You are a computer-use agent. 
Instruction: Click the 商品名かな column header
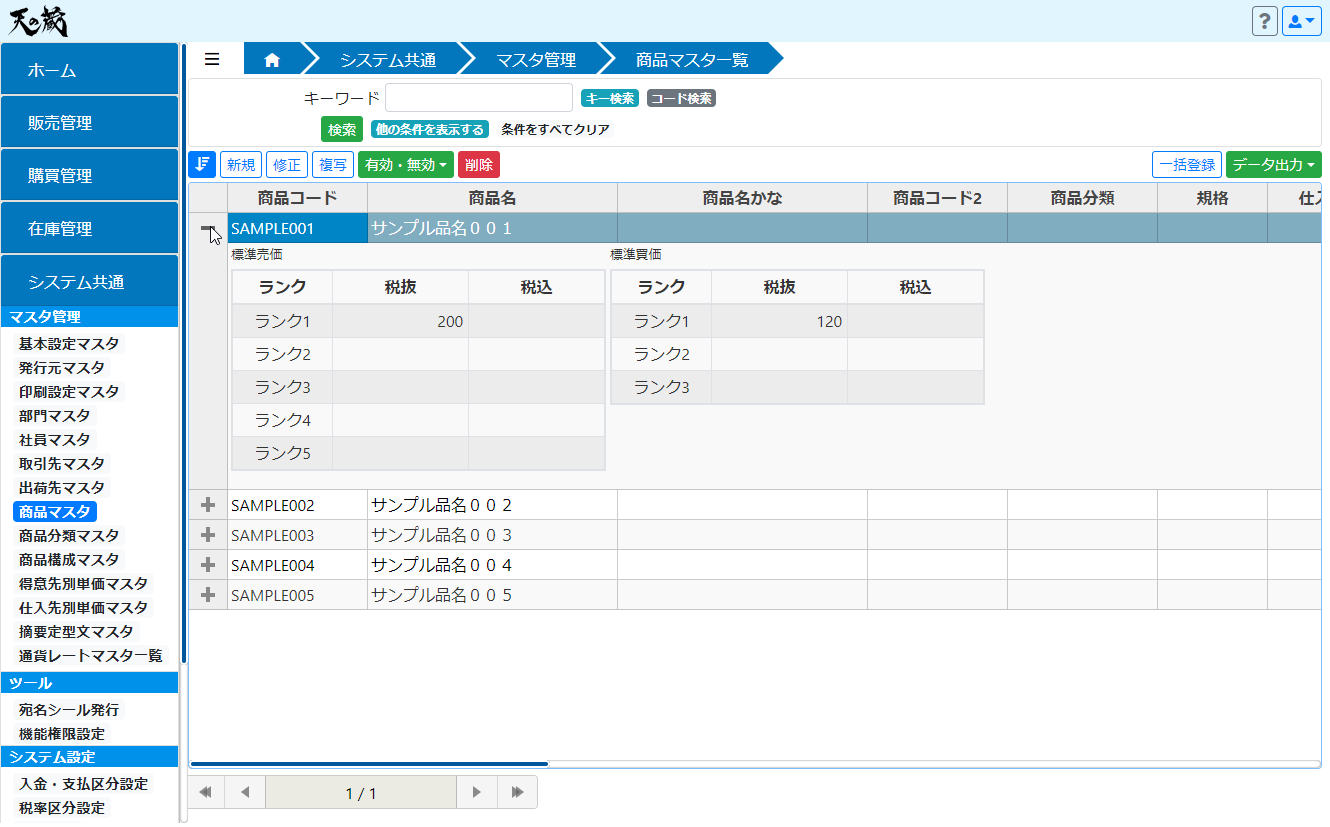tap(742, 198)
